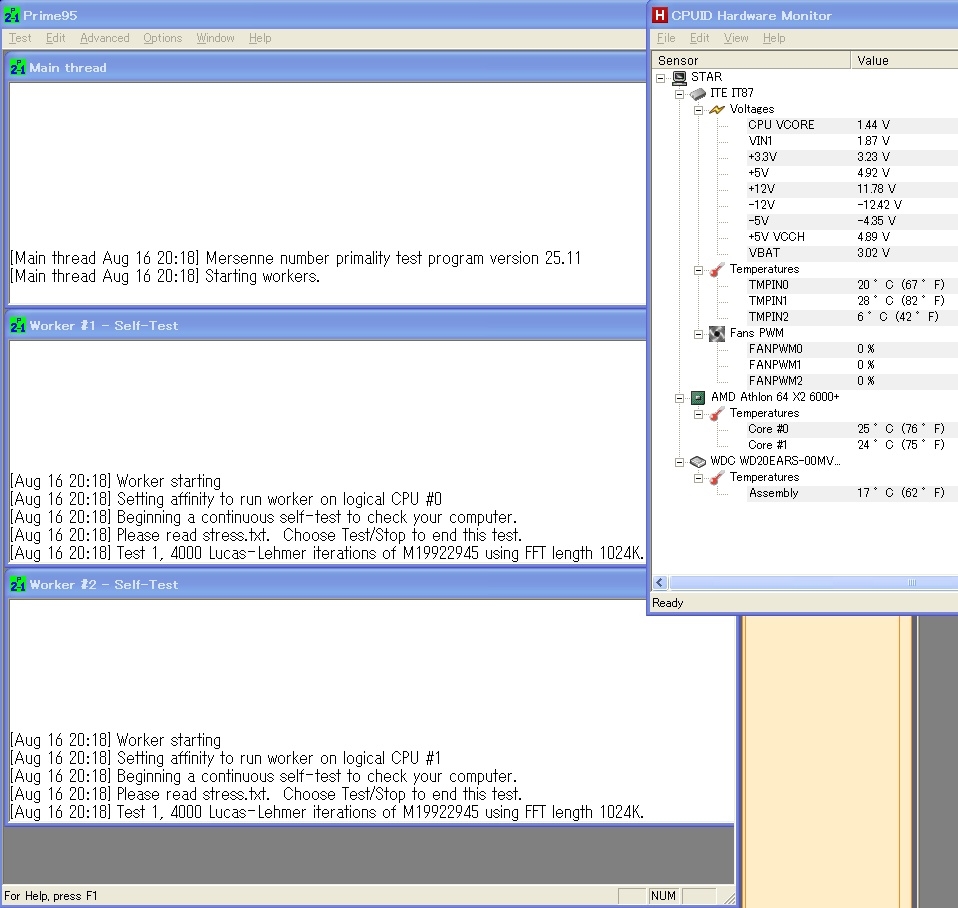Image resolution: width=958 pixels, height=908 pixels.
Task: Collapse the STAR computer tree node
Action: click(661, 77)
